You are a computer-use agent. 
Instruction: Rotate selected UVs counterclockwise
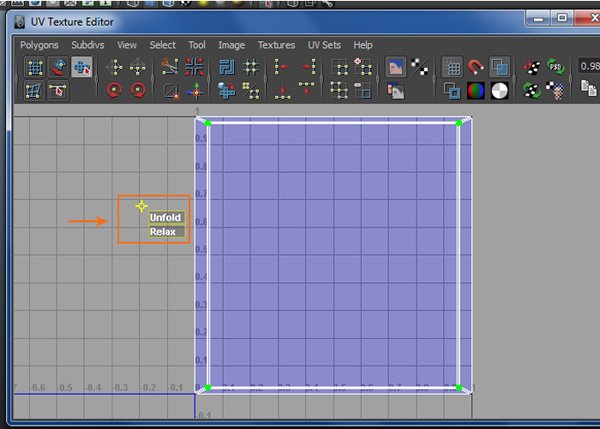pos(114,91)
